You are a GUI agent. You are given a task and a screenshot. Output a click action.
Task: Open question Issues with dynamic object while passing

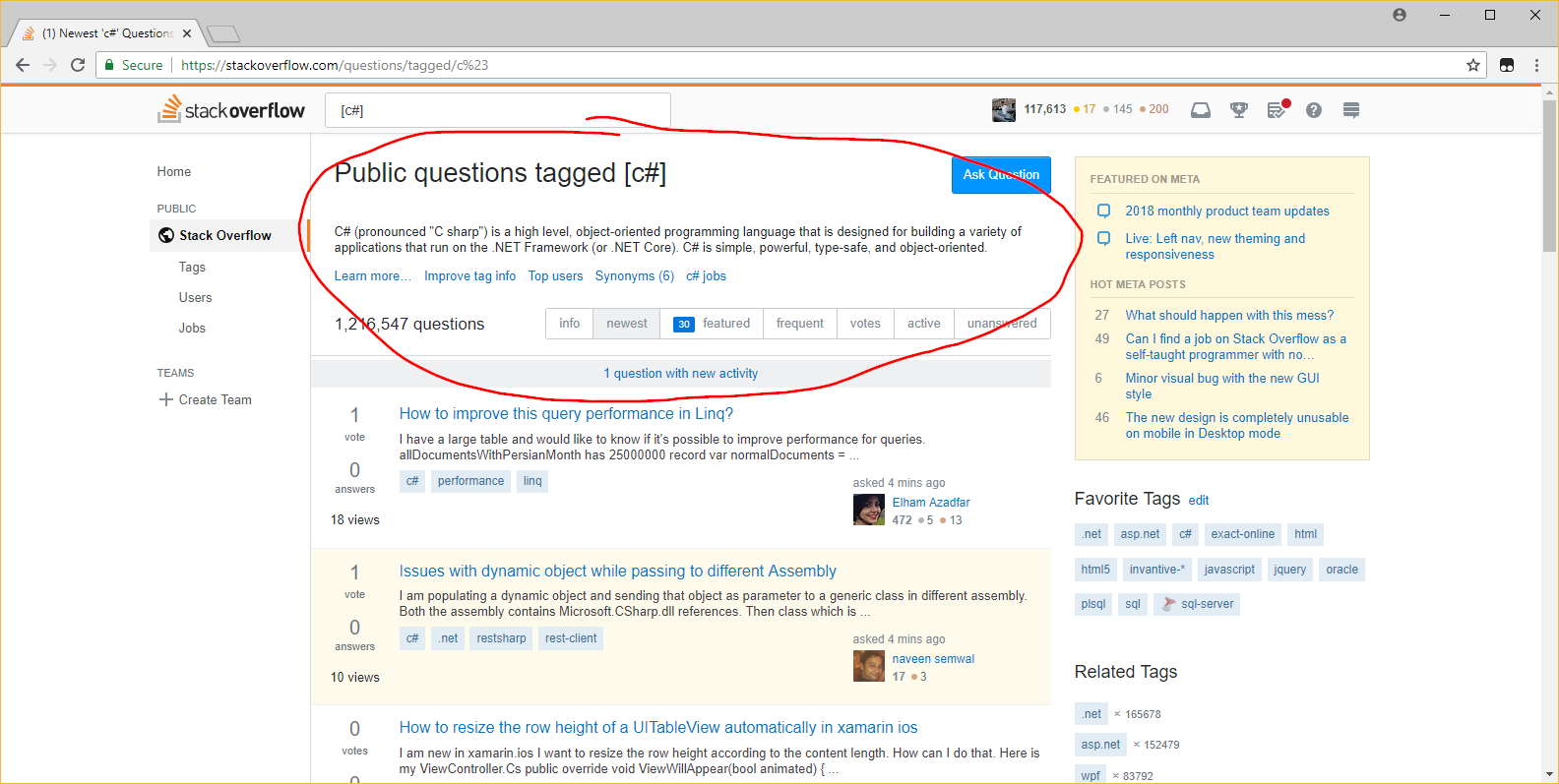pos(618,572)
